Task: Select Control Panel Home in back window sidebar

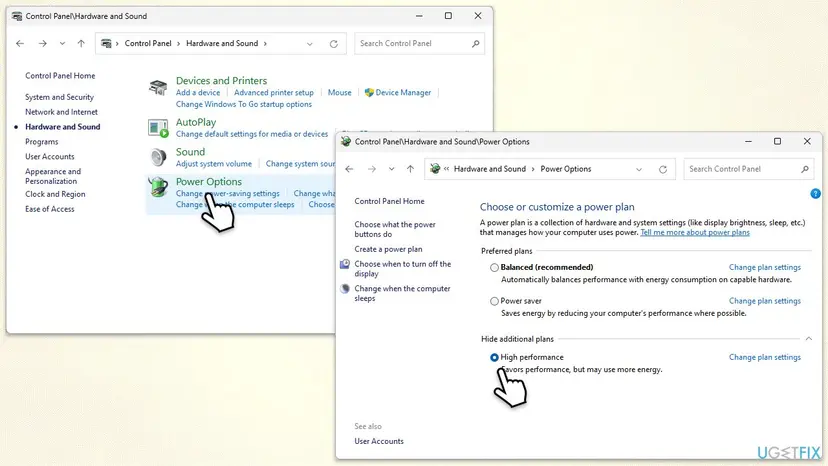Action: pos(60,76)
